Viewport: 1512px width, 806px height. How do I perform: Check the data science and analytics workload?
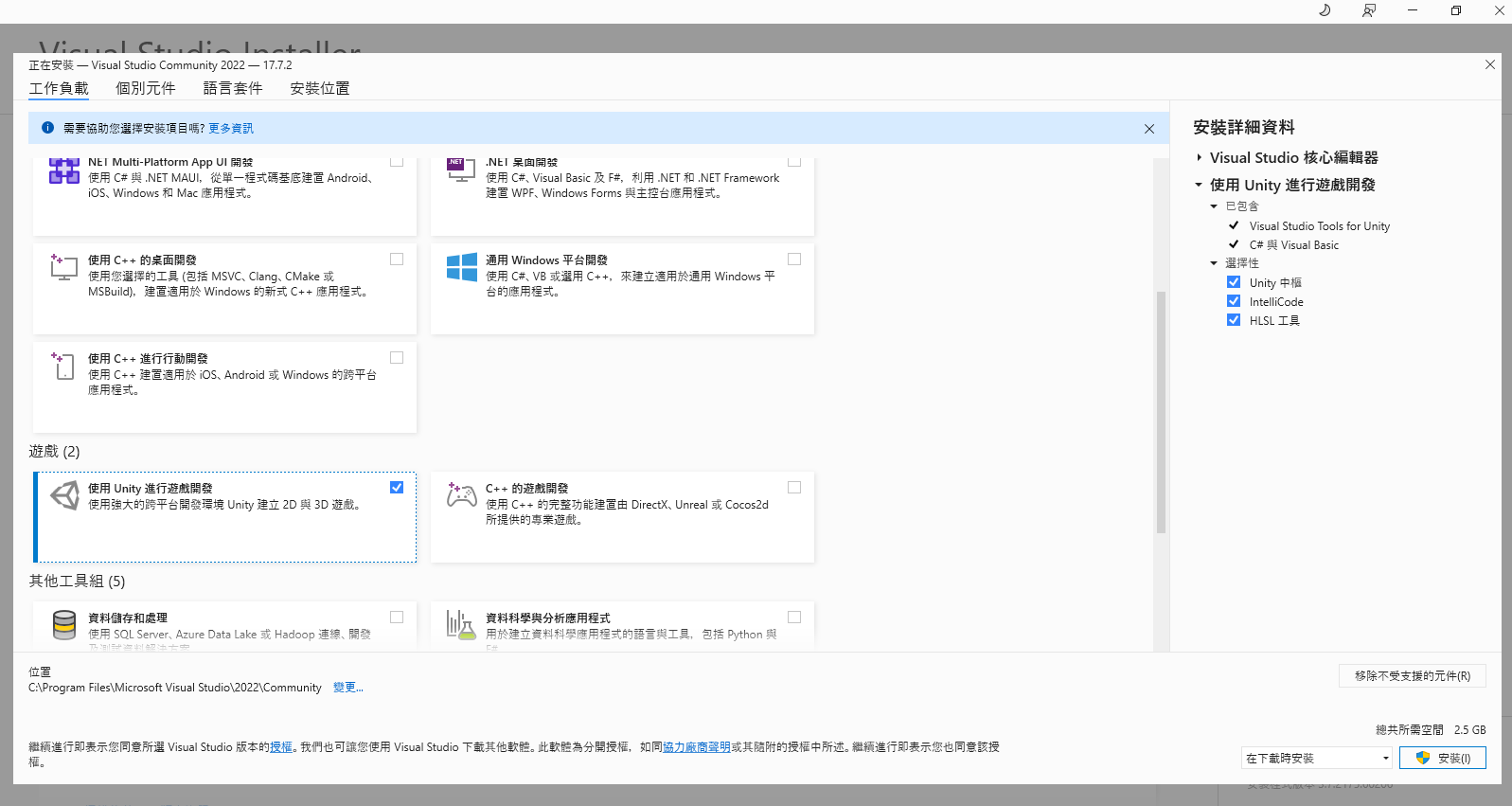[794, 617]
